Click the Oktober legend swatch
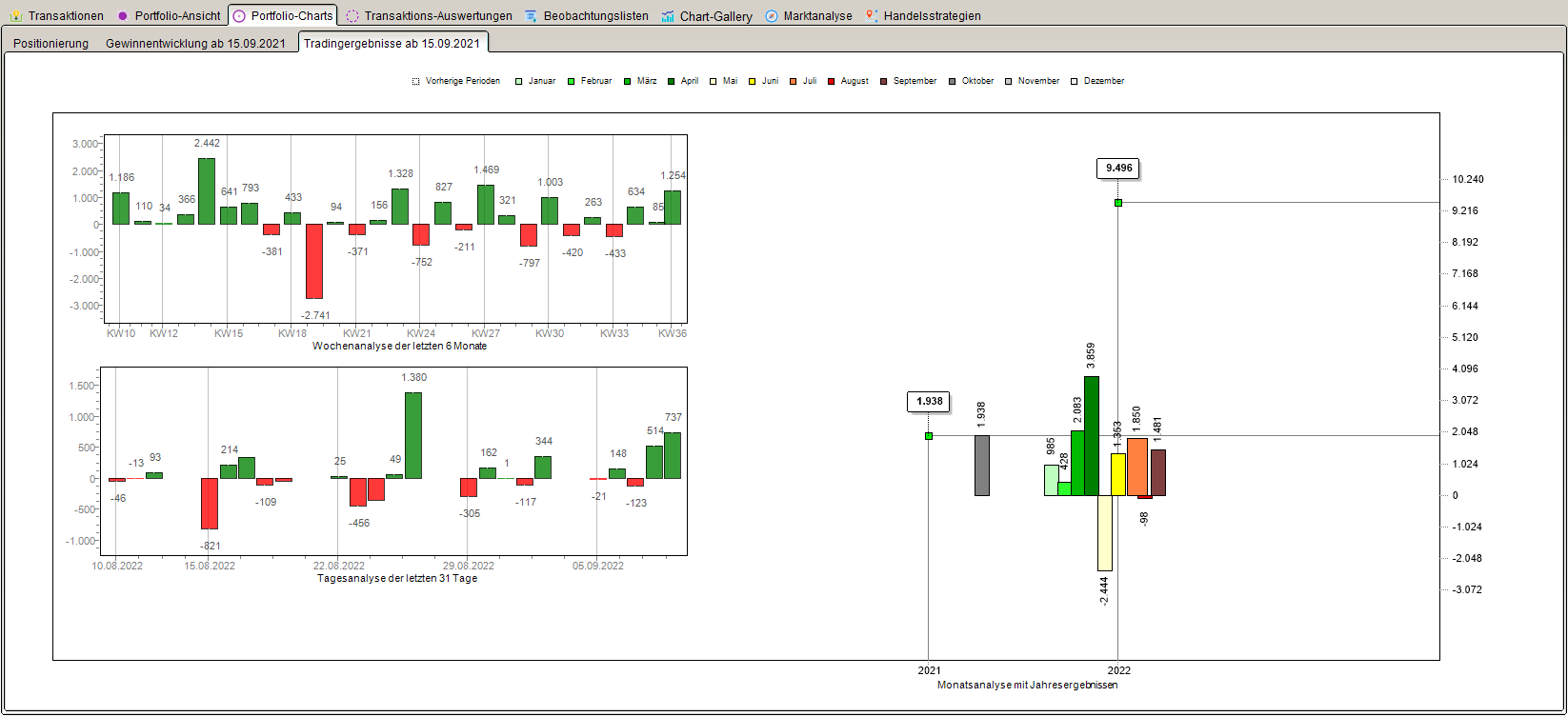The width and height of the screenshot is (1568, 717). coord(953,82)
